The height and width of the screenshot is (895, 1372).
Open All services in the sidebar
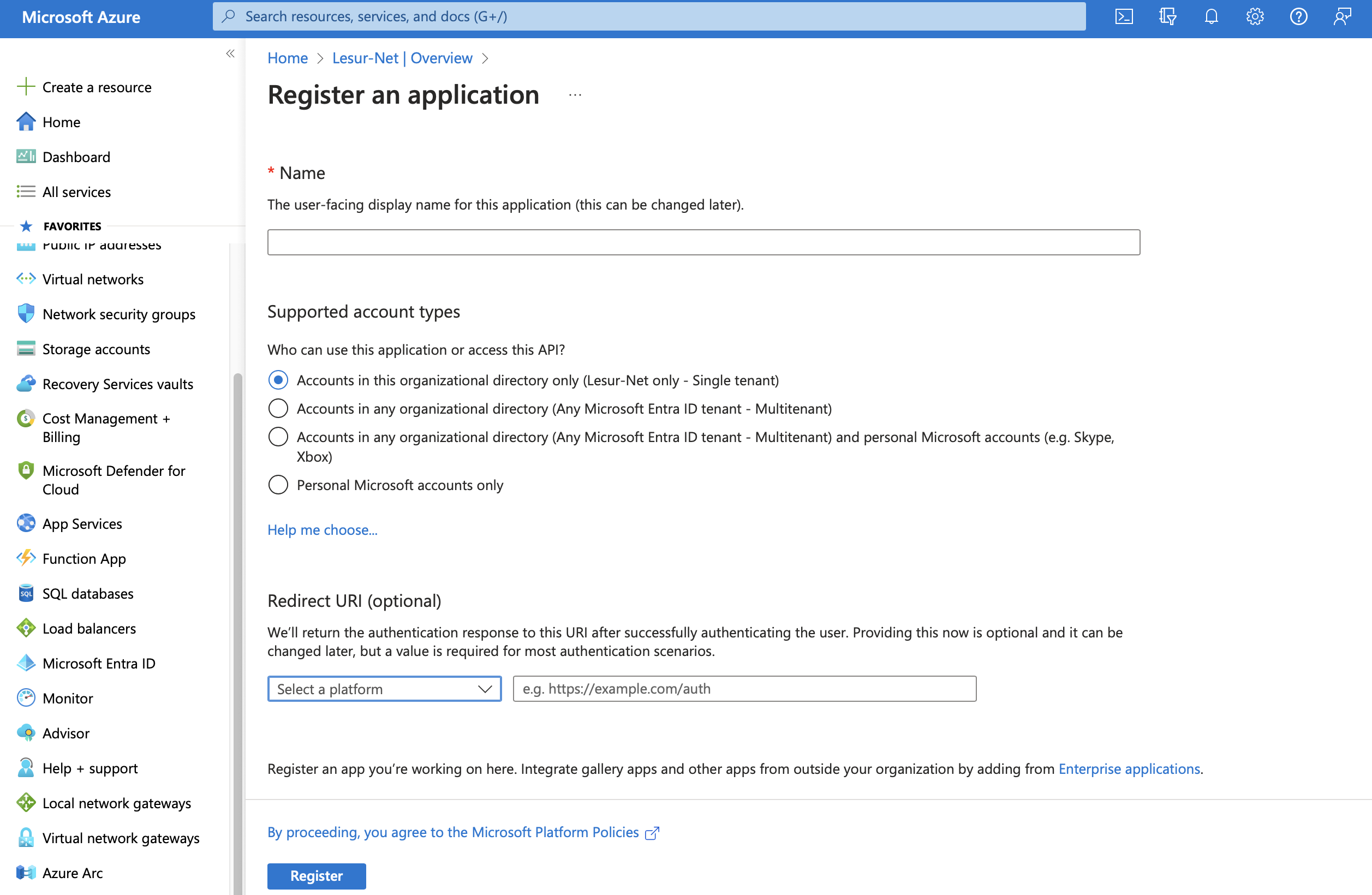tap(76, 192)
